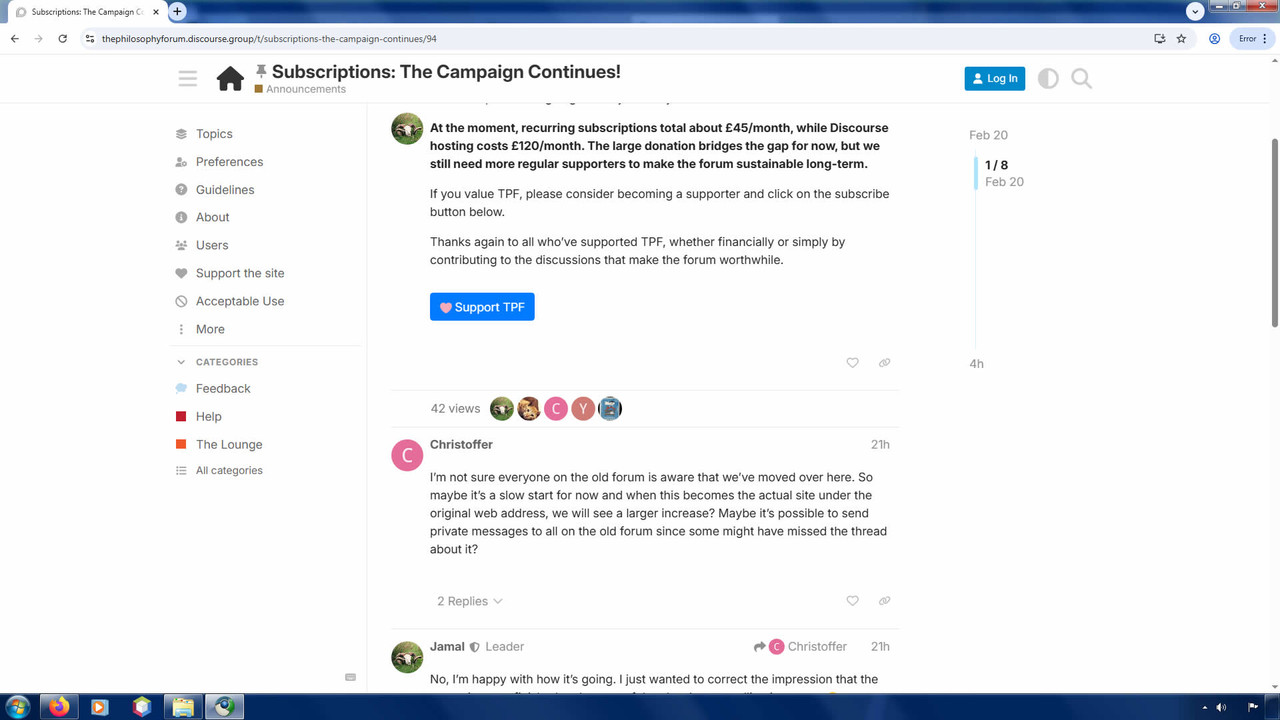Open All categories link
The height and width of the screenshot is (720, 1280).
(x=229, y=470)
